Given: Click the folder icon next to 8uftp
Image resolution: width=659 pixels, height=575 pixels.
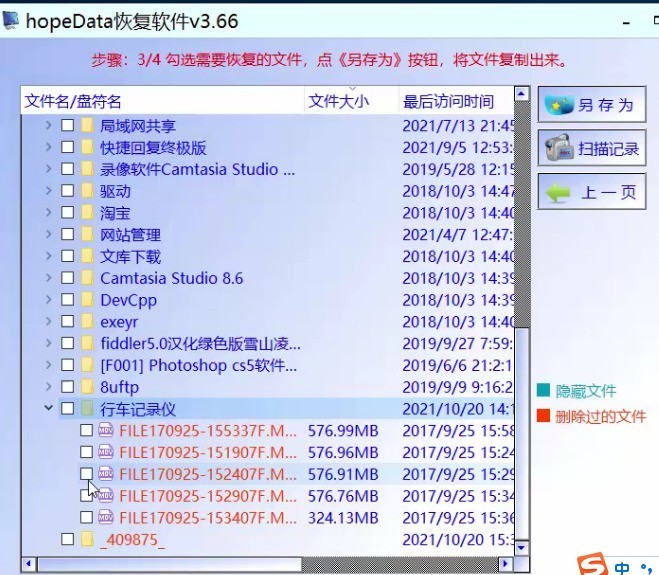Looking at the screenshot, I should [x=87, y=386].
